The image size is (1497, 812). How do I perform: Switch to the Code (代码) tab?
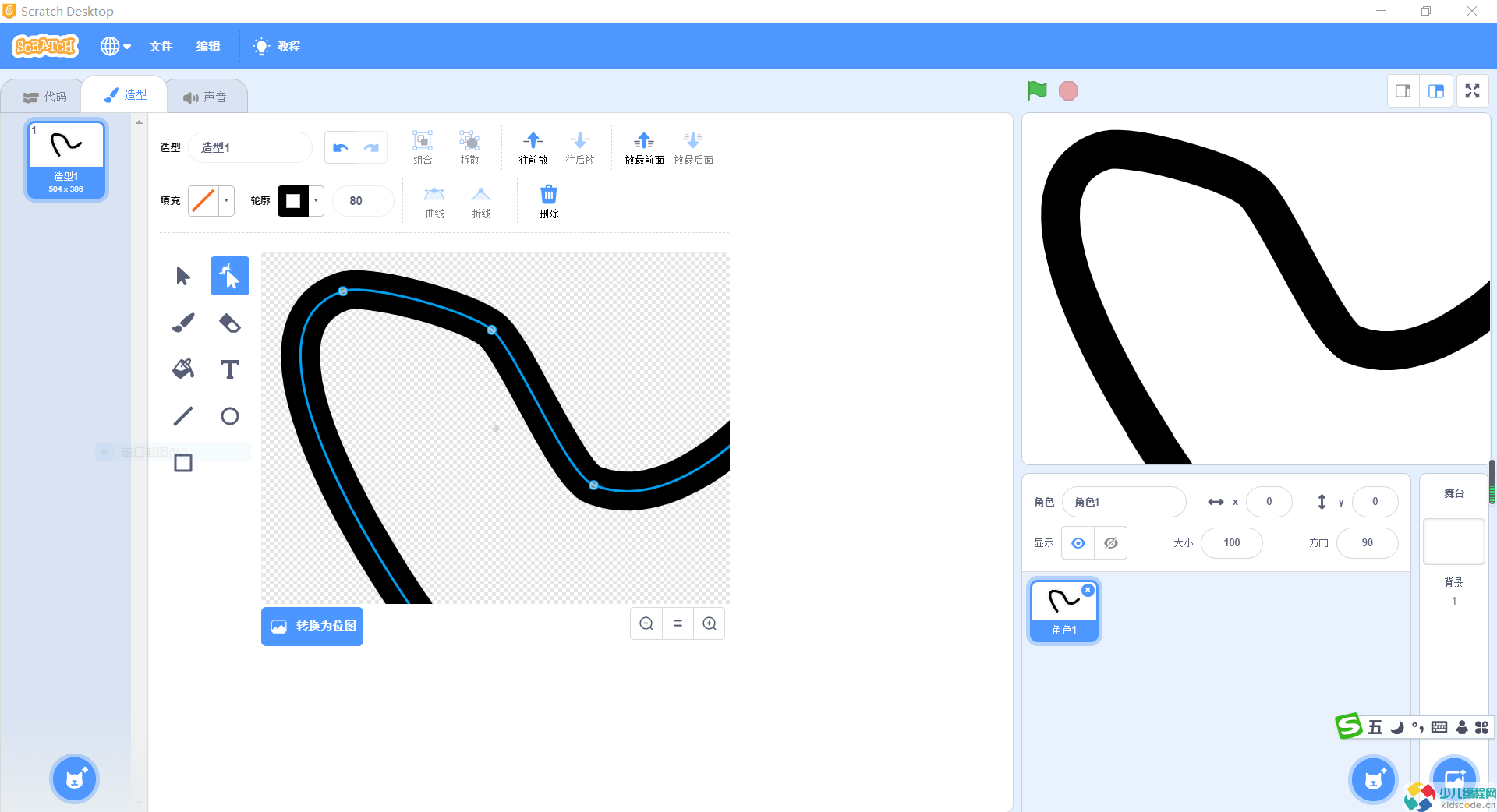(44, 97)
